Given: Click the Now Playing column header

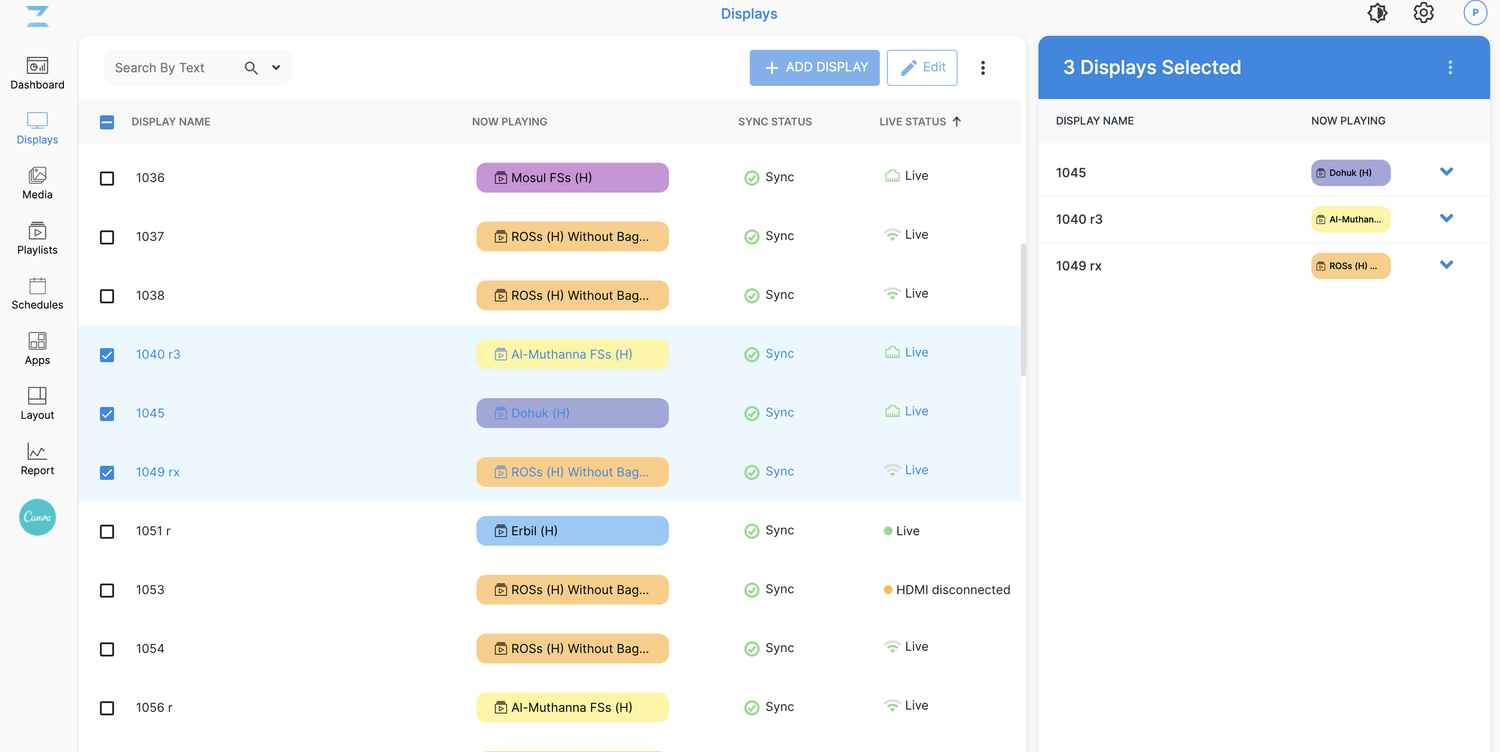Looking at the screenshot, I should point(509,122).
